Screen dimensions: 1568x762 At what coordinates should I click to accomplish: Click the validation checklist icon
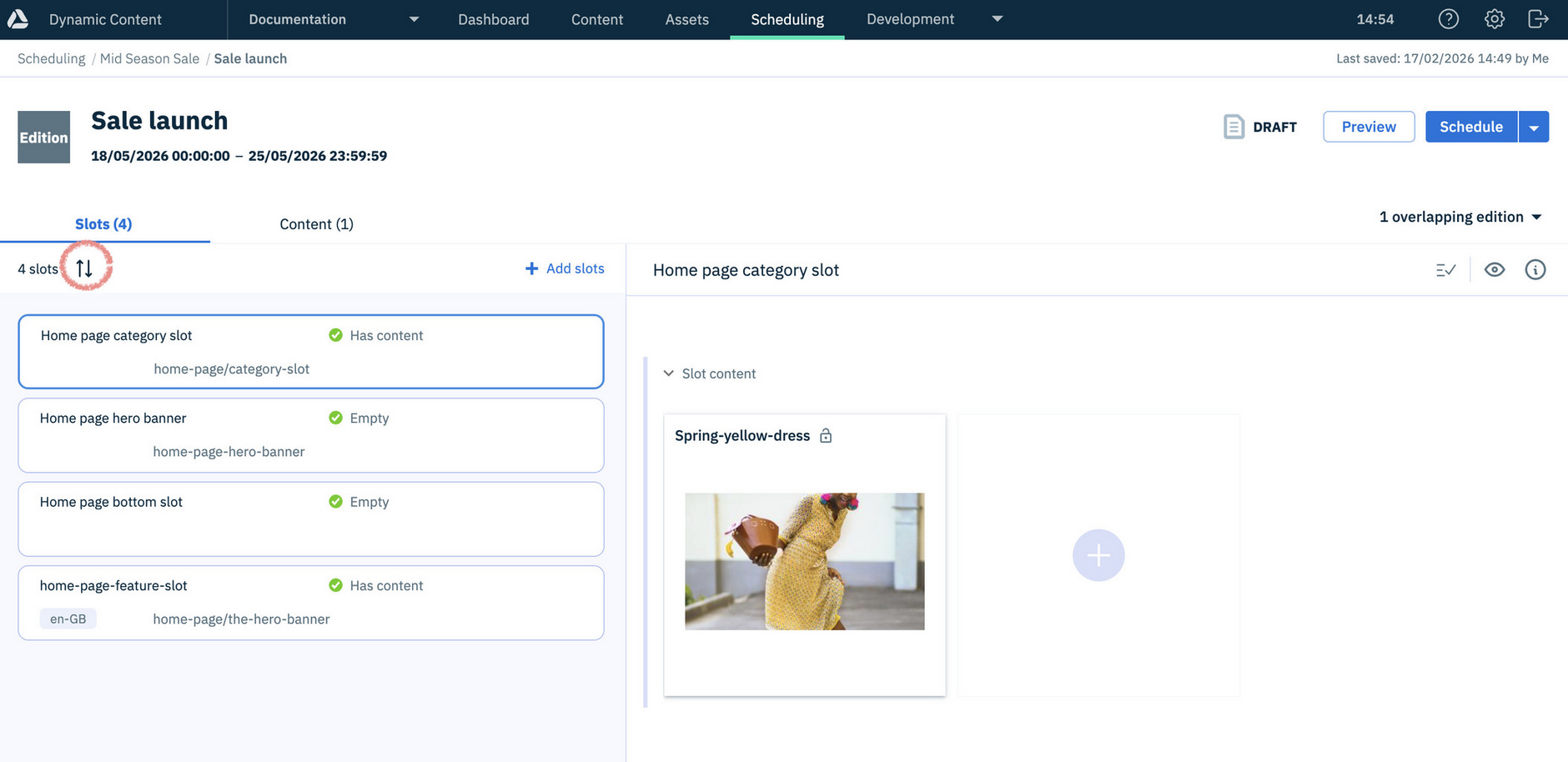(x=1445, y=270)
